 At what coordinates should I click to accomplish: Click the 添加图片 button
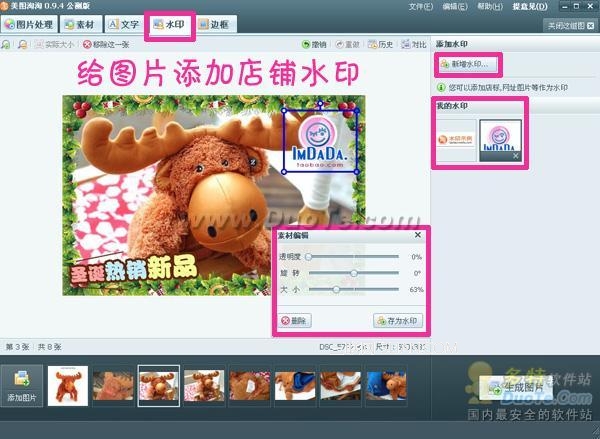click(22, 385)
